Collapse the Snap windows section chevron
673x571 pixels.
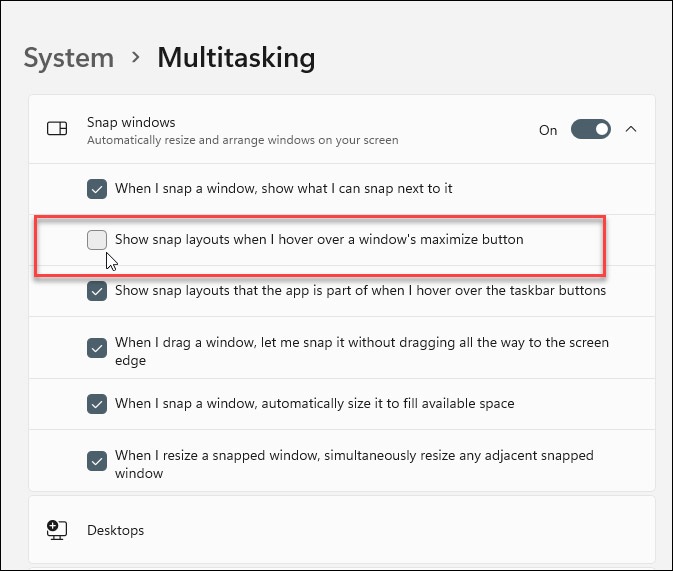(631, 129)
